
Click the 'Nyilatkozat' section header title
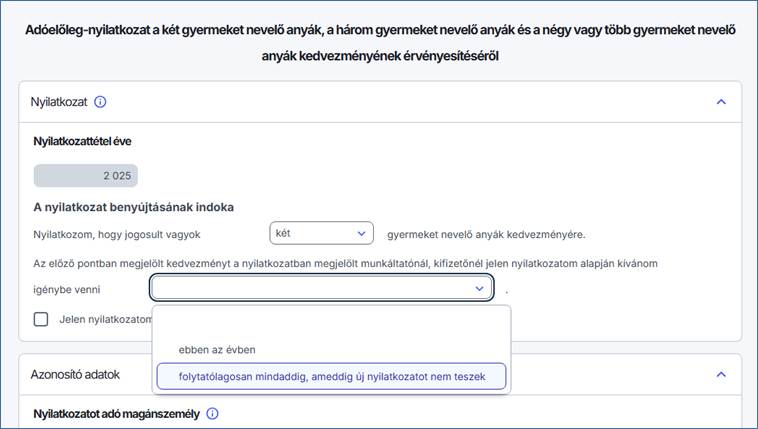(x=60, y=101)
